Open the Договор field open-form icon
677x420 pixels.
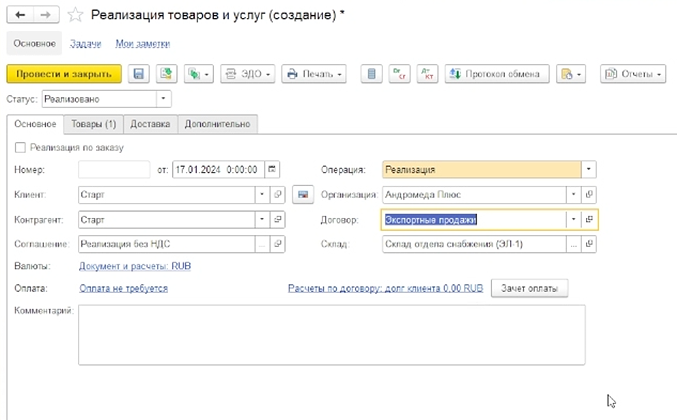tap(590, 219)
